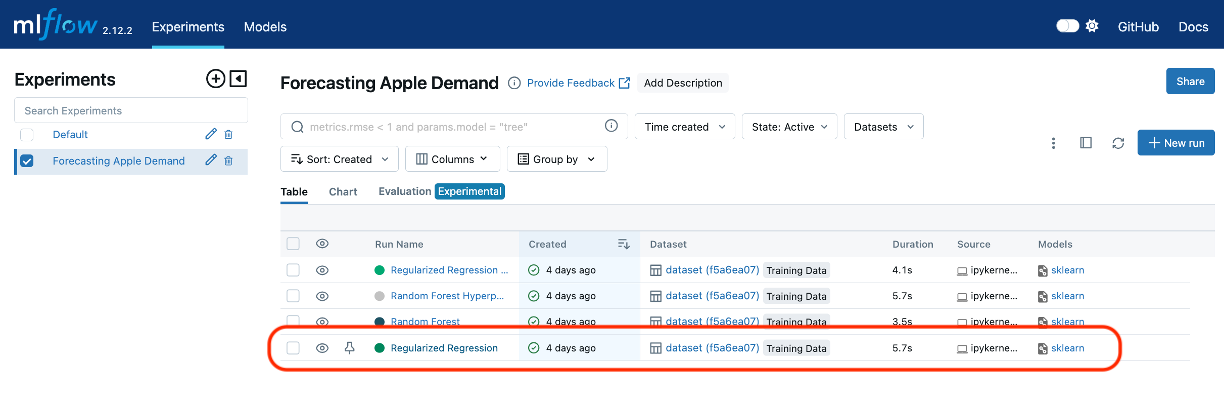Image resolution: width=1224 pixels, height=396 pixels.
Task: Open the Docs link in header
Action: (1193, 27)
